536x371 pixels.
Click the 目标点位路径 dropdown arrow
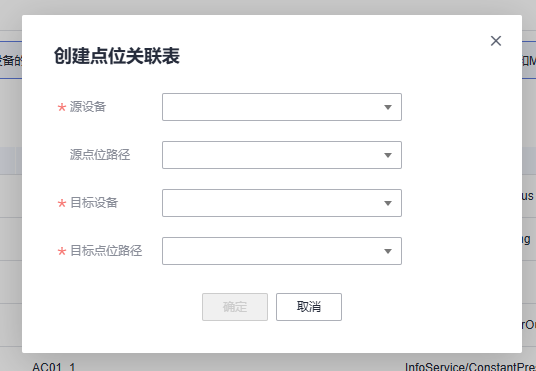tap(388, 251)
